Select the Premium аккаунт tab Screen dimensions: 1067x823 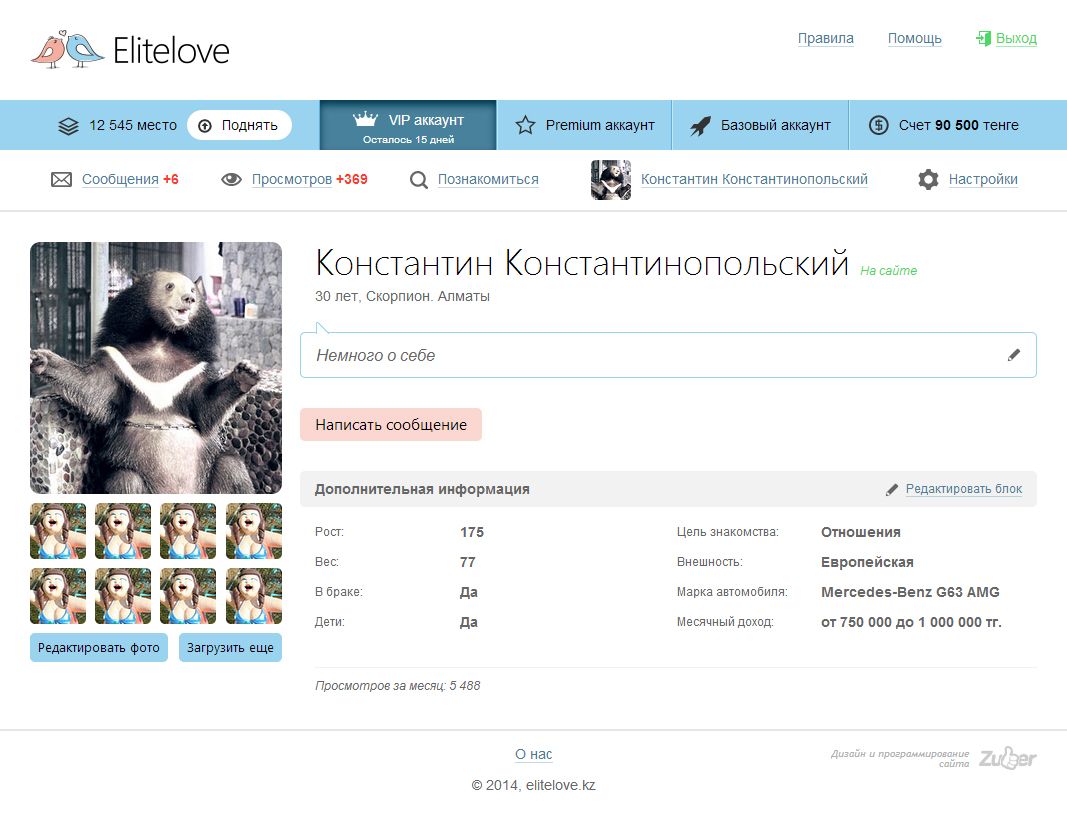(x=584, y=125)
